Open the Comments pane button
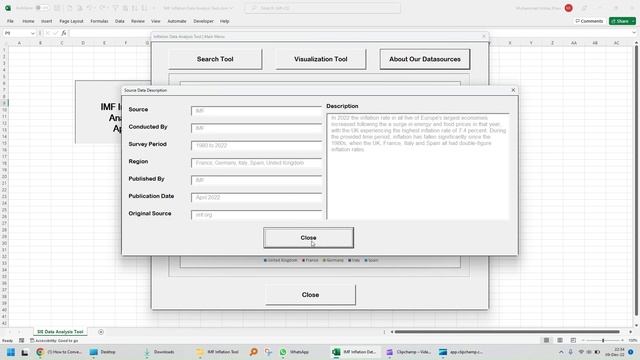Viewport: 640px width, 360px height. click(589, 21)
